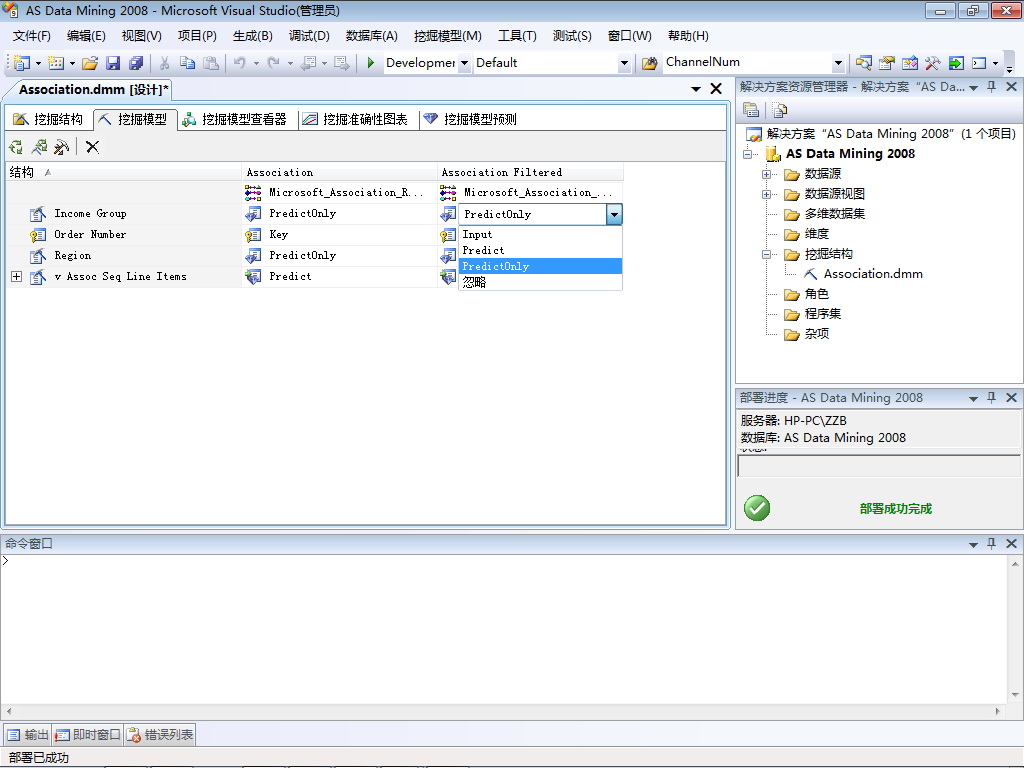The image size is (1024, 768).
Task: Click the Add New Item toolbar icon
Action: coord(56,63)
